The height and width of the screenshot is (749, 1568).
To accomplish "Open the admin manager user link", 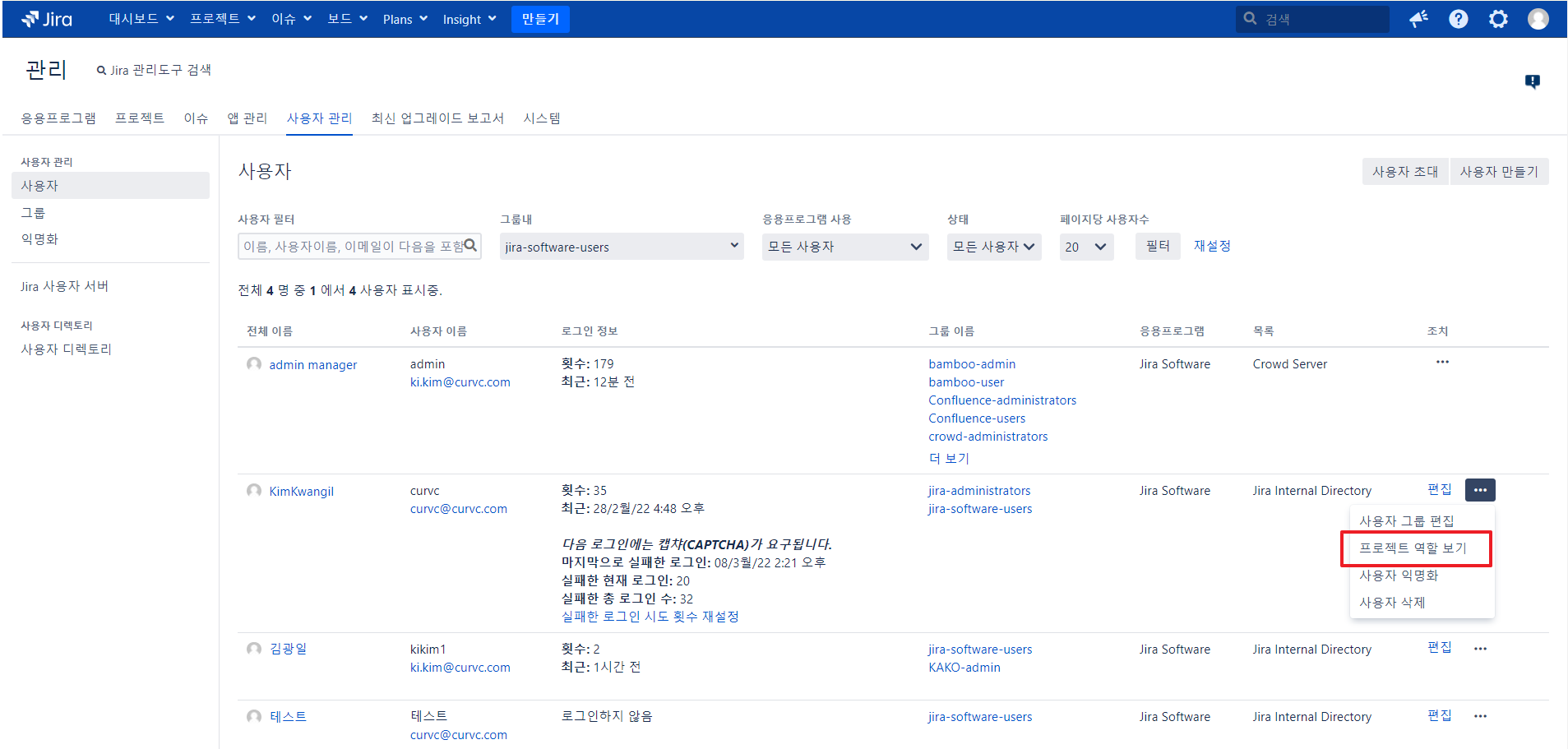I will coord(313,365).
